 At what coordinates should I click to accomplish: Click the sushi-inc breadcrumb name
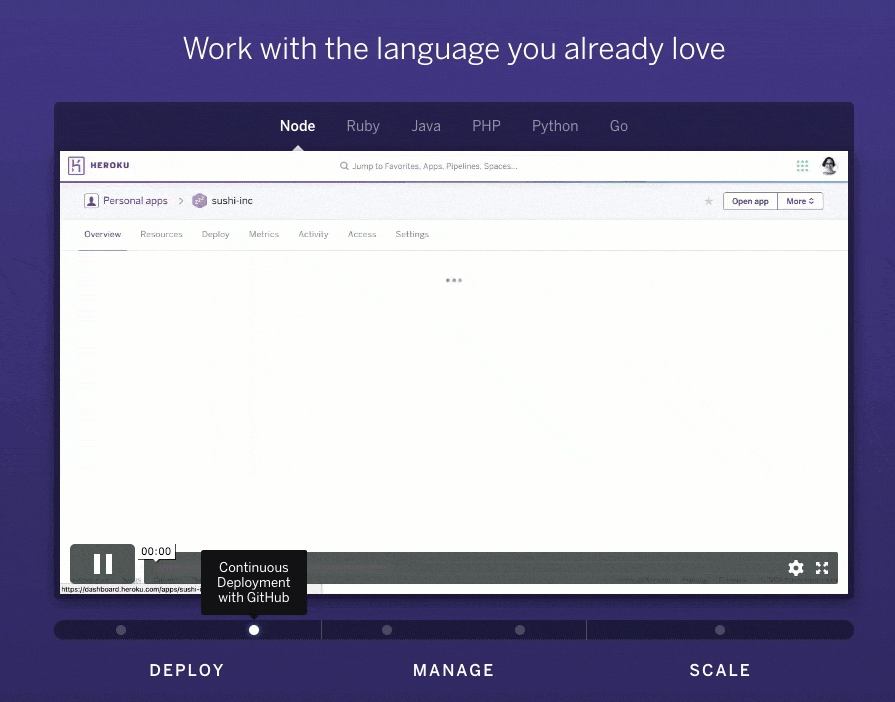click(232, 201)
